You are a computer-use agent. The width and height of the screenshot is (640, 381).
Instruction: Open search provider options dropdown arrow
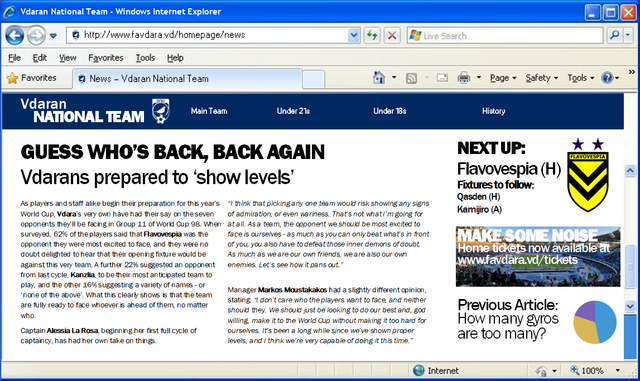(x=628, y=36)
